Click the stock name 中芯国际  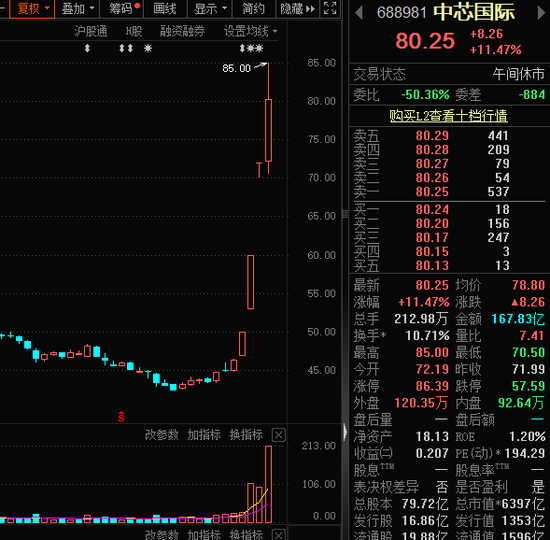[474, 12]
